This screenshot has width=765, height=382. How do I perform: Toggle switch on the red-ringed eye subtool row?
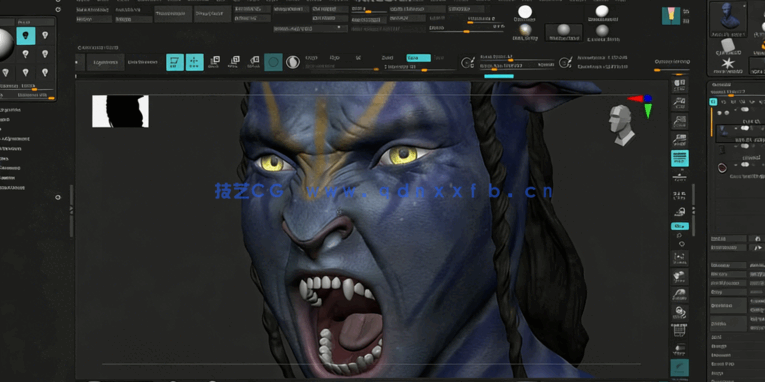[745, 164]
